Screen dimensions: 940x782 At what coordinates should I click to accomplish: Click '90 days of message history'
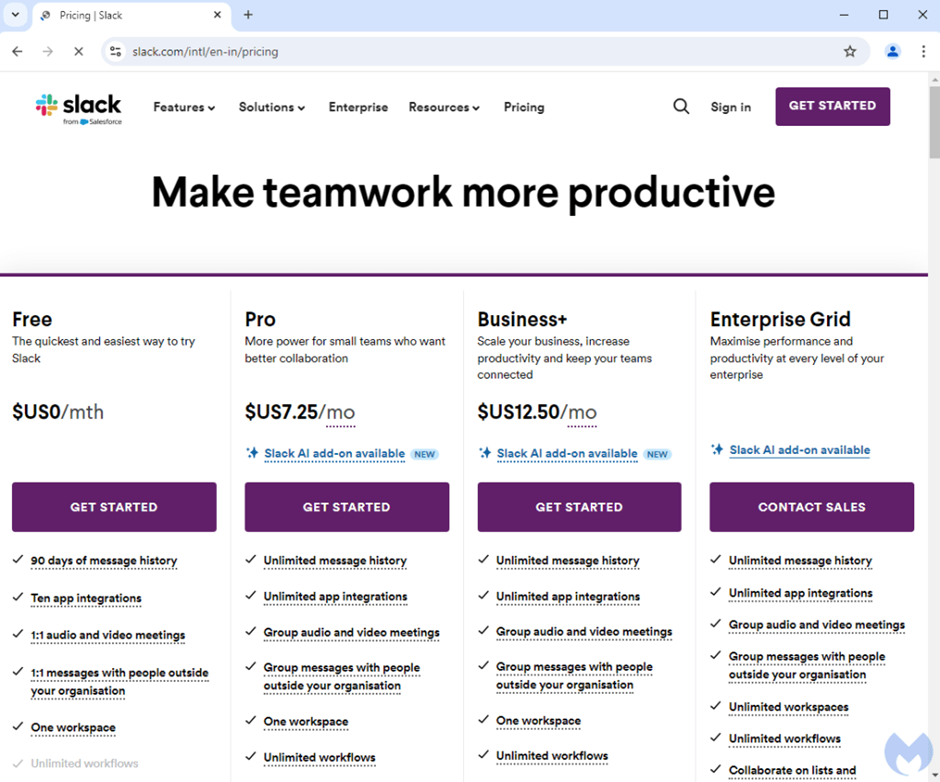(x=104, y=561)
